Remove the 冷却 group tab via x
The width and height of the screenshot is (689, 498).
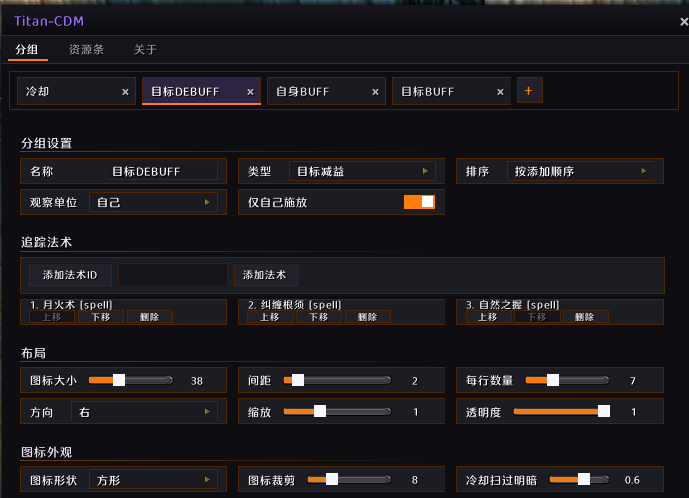click(x=125, y=92)
